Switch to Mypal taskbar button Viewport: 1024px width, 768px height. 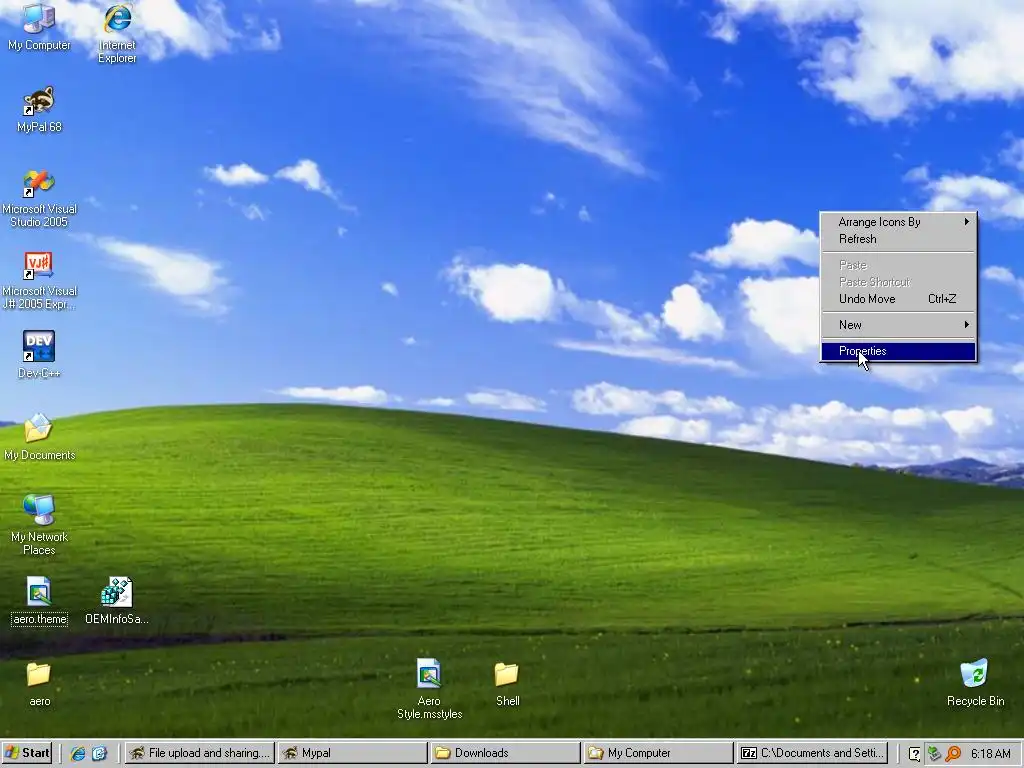tap(353, 753)
